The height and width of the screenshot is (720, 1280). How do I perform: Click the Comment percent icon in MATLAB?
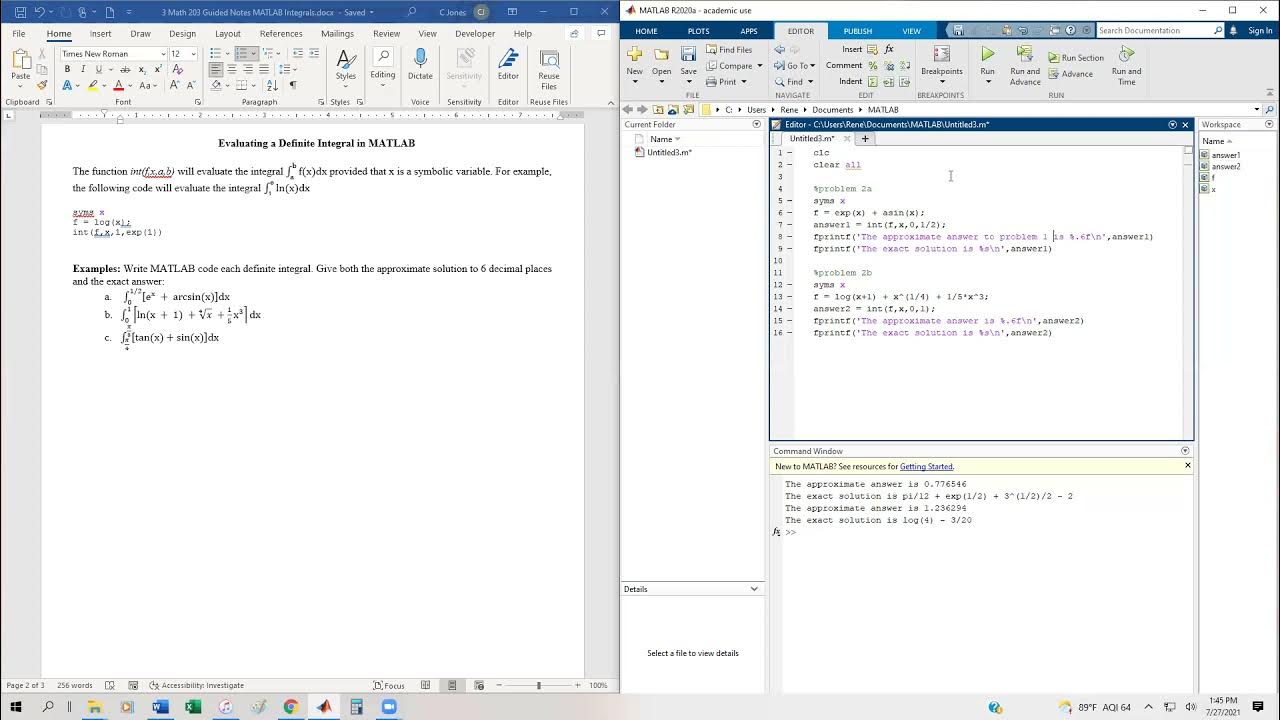tap(873, 66)
